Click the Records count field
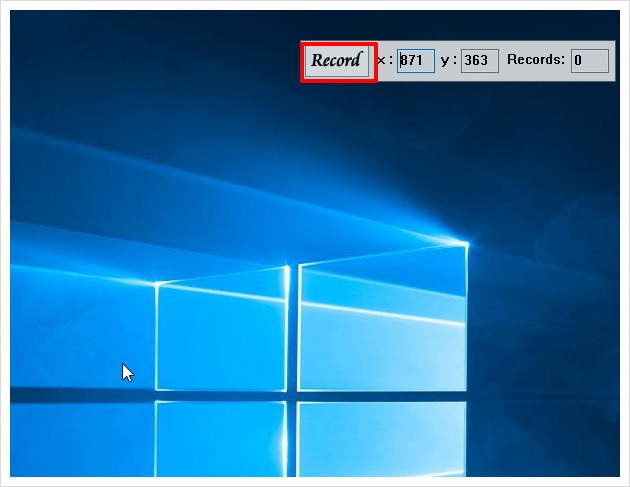The height and width of the screenshot is (487, 630). [x=590, y=61]
